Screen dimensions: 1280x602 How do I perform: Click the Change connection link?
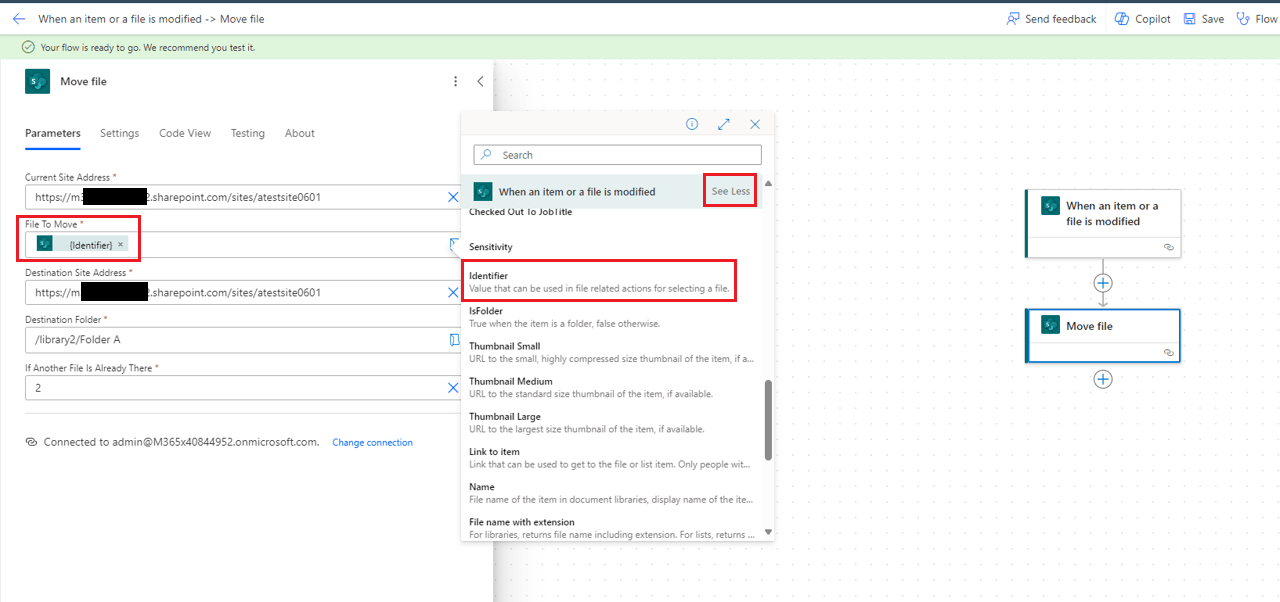click(372, 442)
